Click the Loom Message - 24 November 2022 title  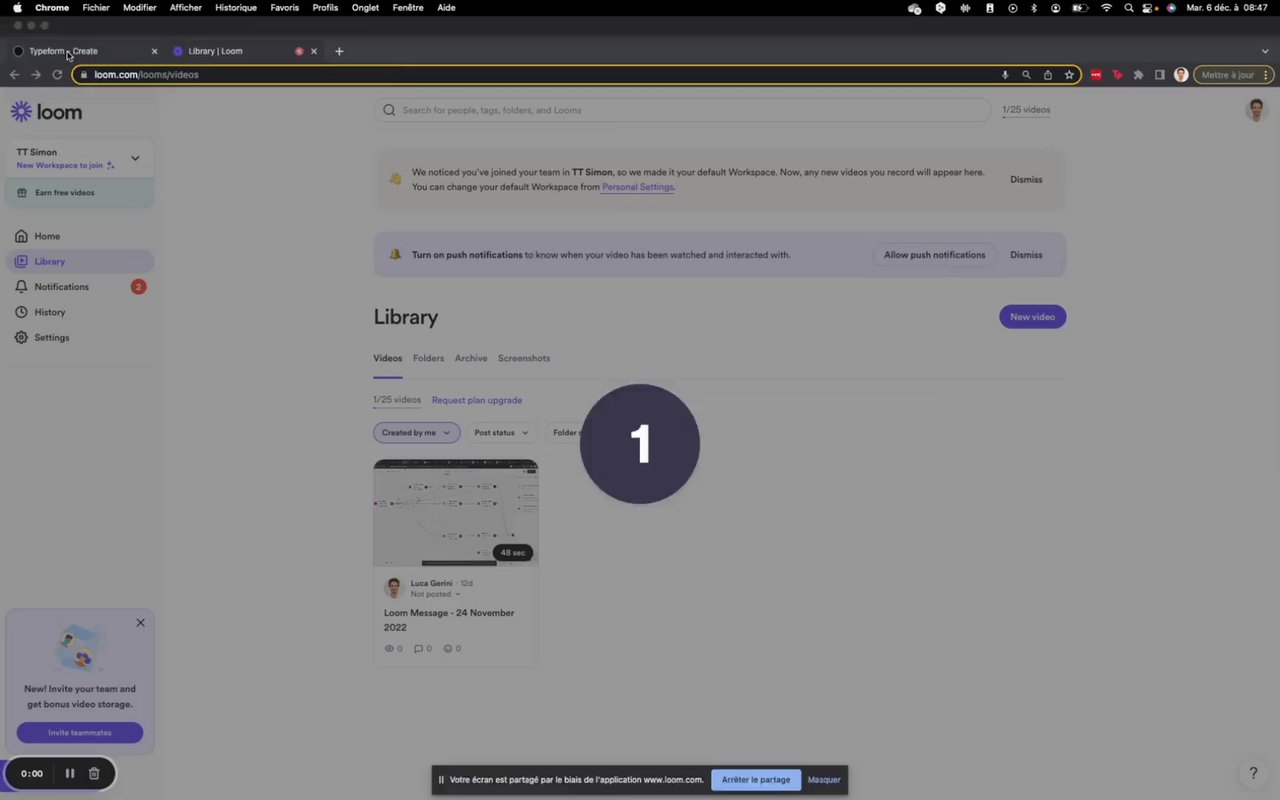pyautogui.click(x=449, y=620)
